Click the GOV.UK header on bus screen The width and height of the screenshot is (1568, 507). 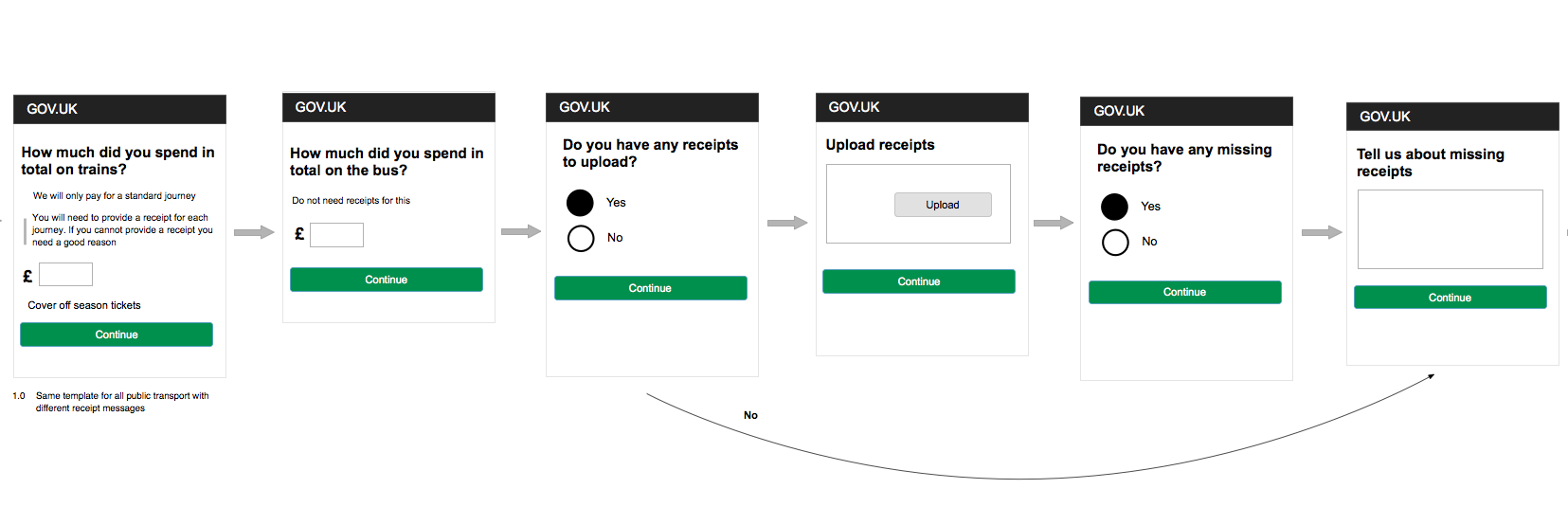click(321, 107)
